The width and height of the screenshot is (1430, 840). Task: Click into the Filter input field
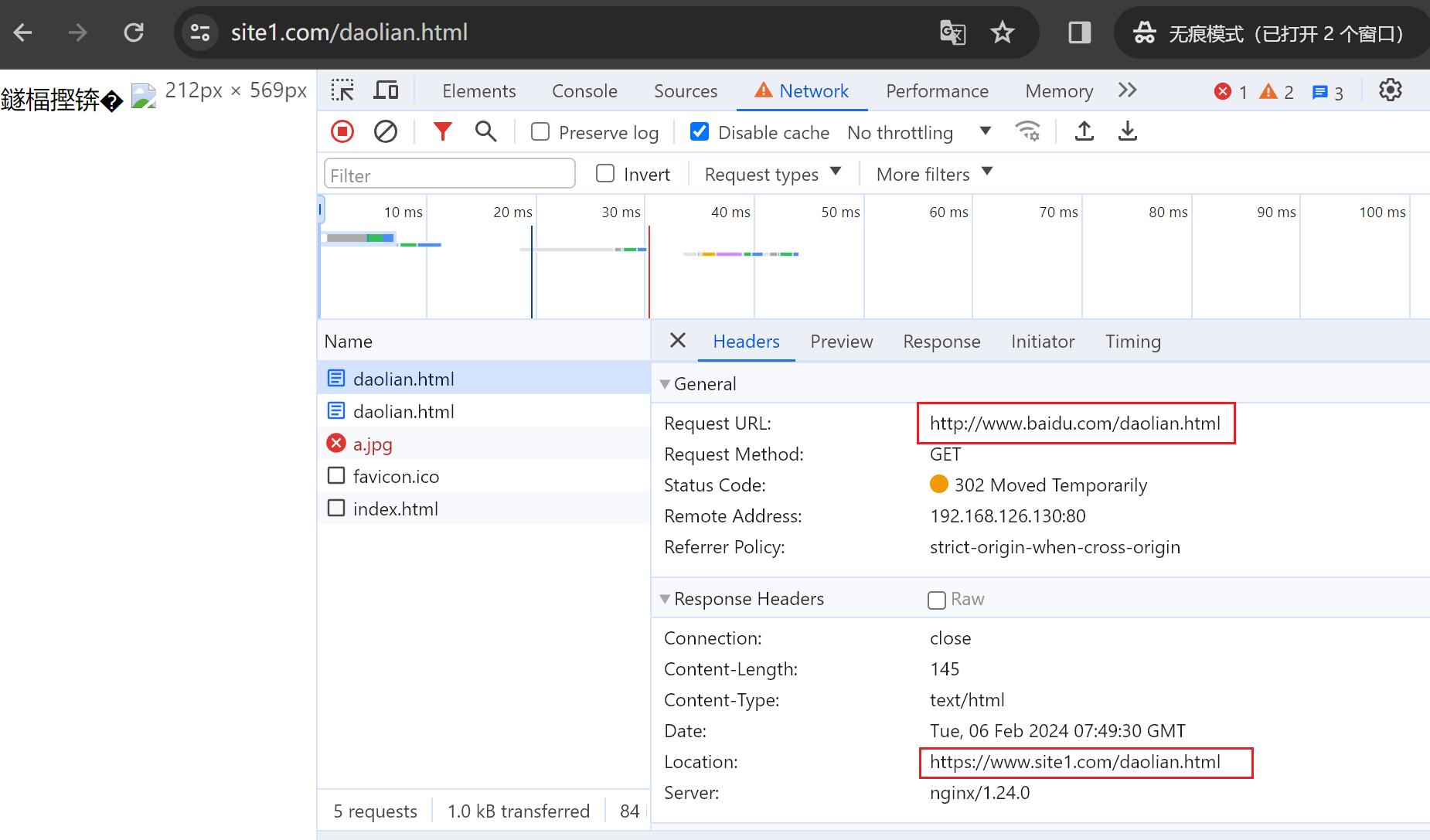[450, 175]
